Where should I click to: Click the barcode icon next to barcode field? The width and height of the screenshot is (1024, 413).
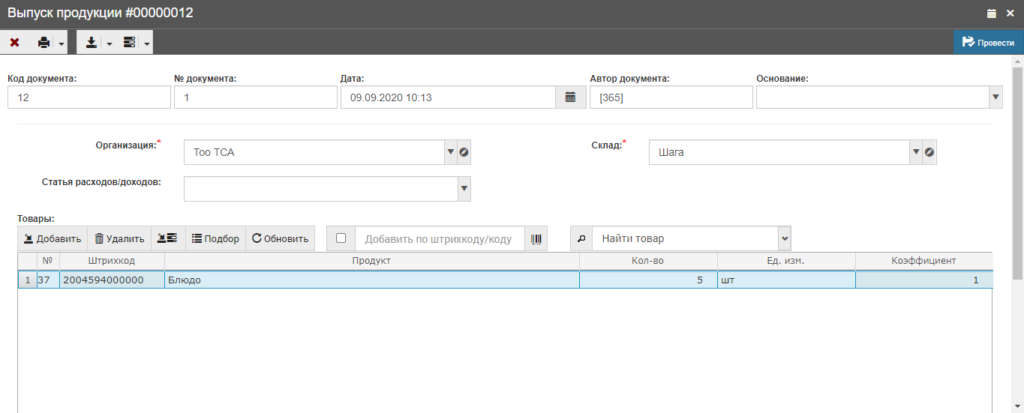click(x=537, y=239)
